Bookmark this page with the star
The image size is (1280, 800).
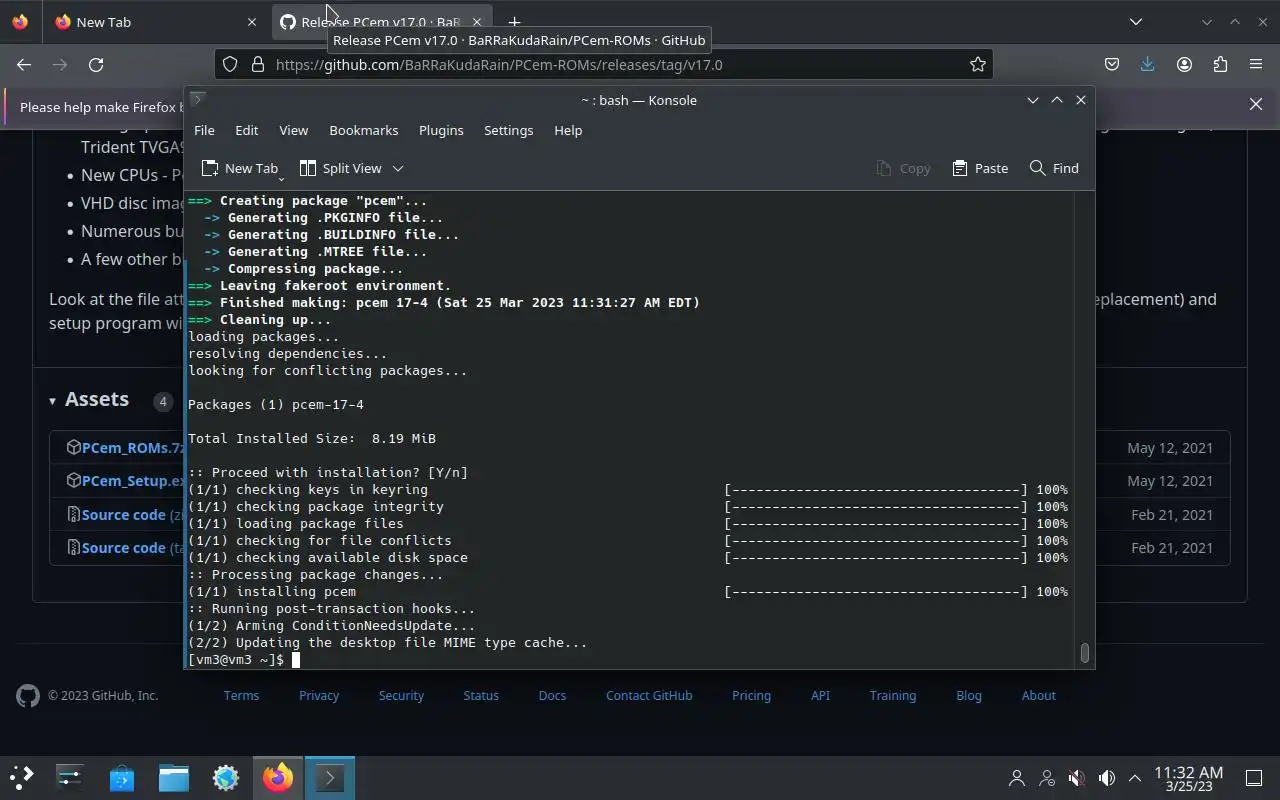978,64
